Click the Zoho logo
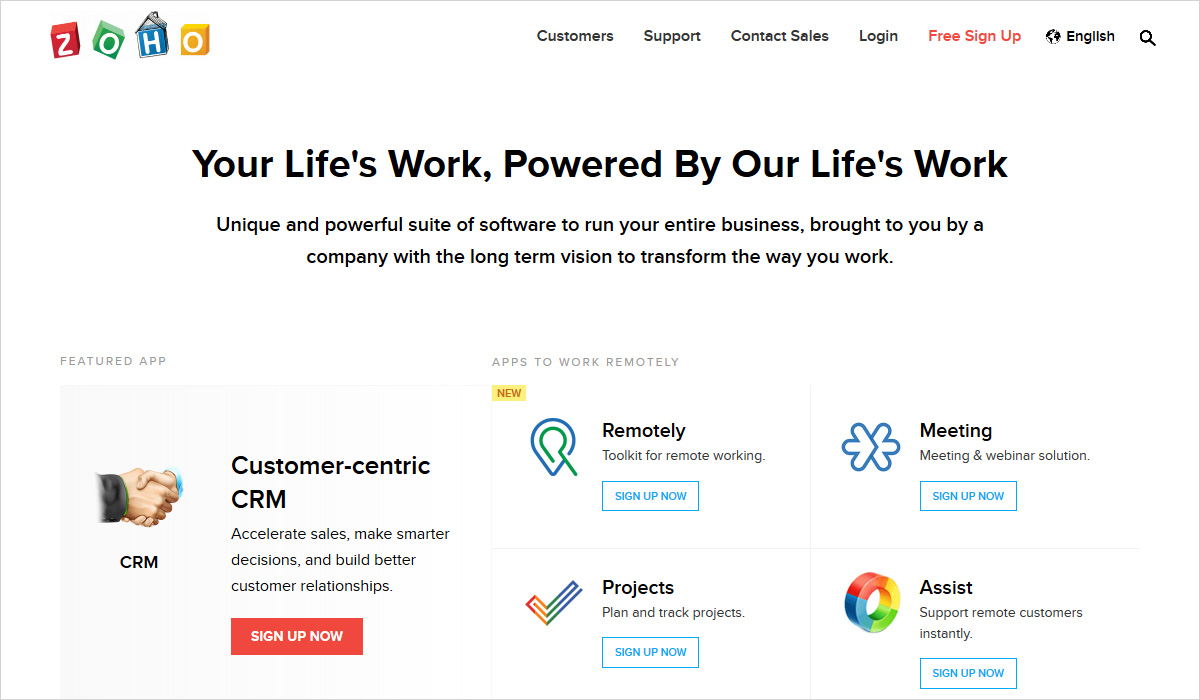This screenshot has height=700, width=1200. (130, 37)
